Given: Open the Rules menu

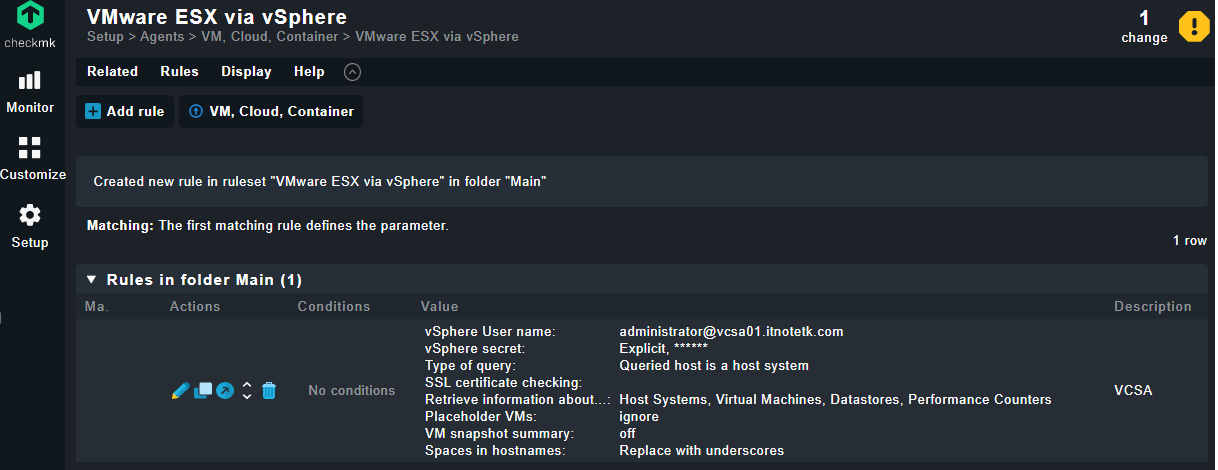Looking at the screenshot, I should point(179,72).
